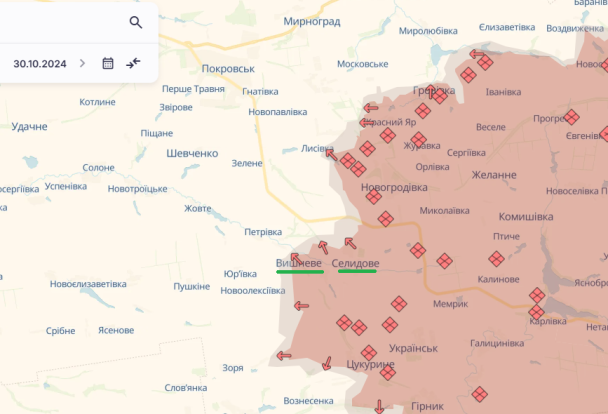Screen dimensions: 608x414
Task: Click the Українськ town label
Action: (413, 348)
